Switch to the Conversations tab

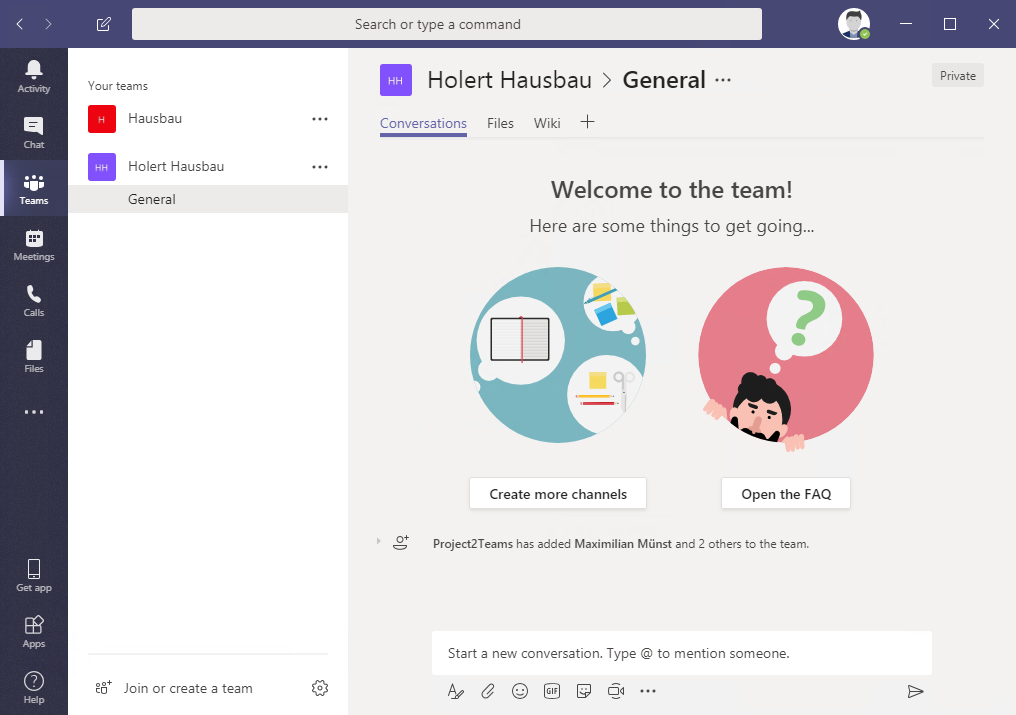(x=423, y=123)
